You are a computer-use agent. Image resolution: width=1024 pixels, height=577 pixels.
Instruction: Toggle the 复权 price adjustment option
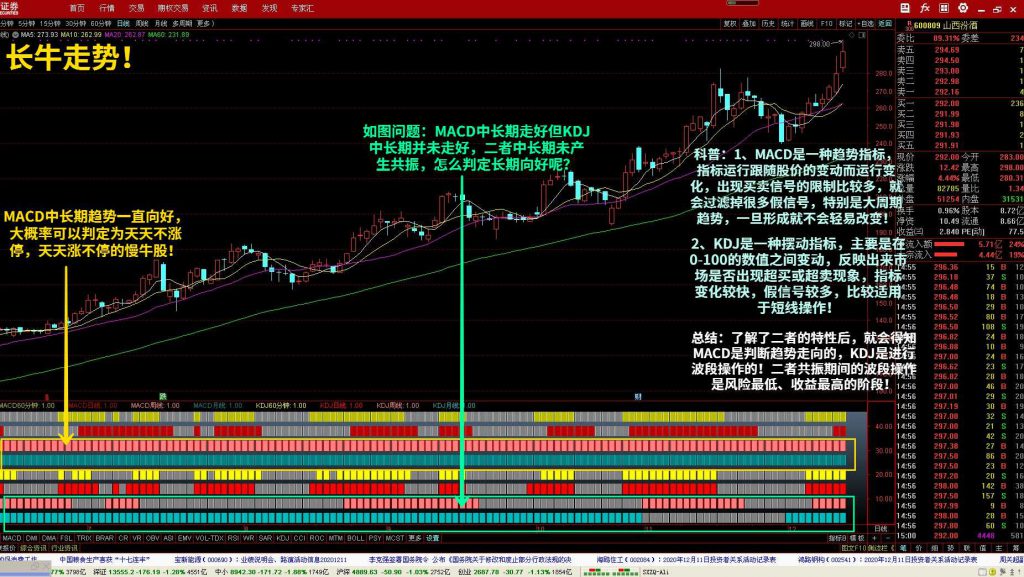click(x=730, y=21)
